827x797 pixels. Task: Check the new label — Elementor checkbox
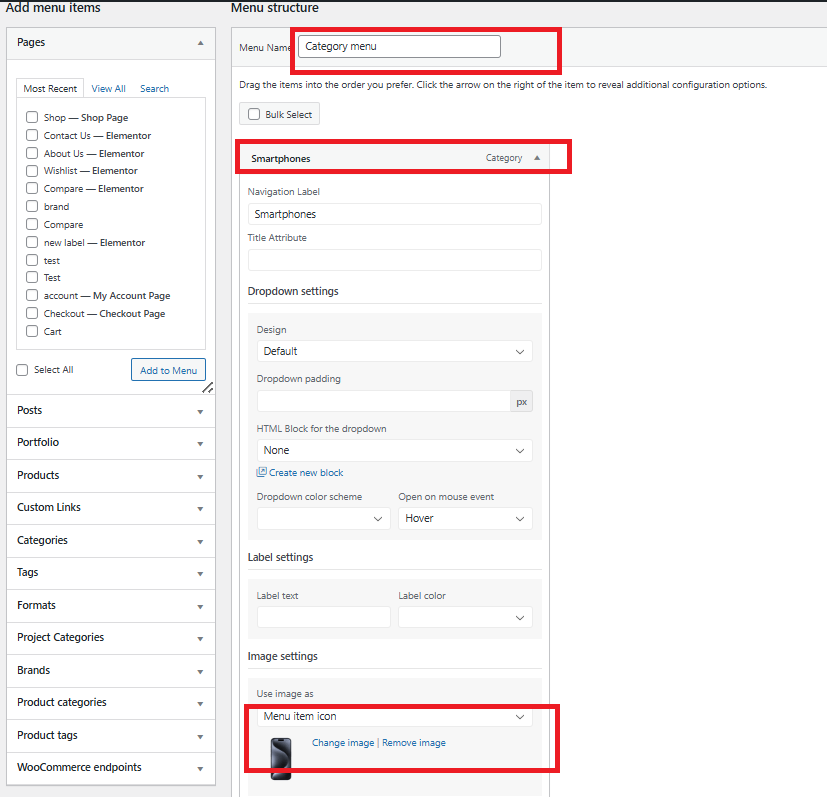(x=32, y=242)
